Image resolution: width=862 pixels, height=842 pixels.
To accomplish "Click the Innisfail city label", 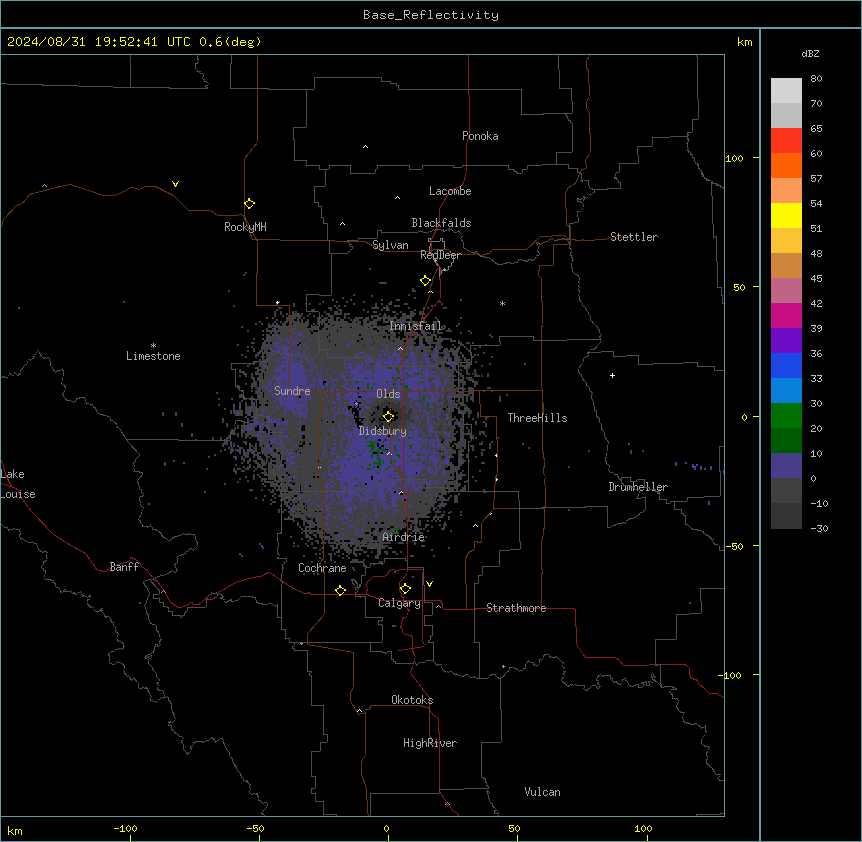I will [x=415, y=326].
